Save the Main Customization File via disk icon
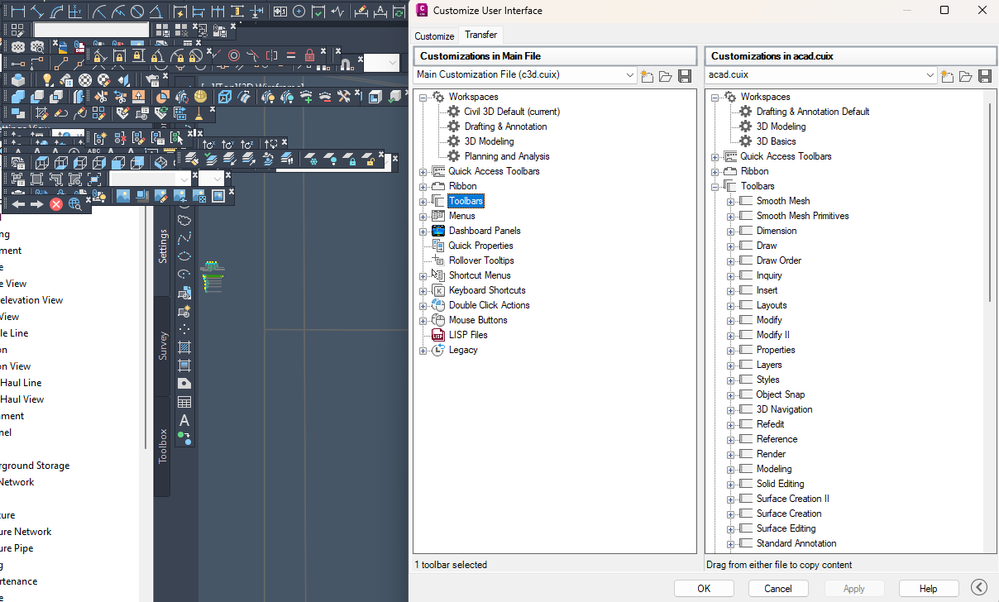The image size is (999, 602). 685,76
